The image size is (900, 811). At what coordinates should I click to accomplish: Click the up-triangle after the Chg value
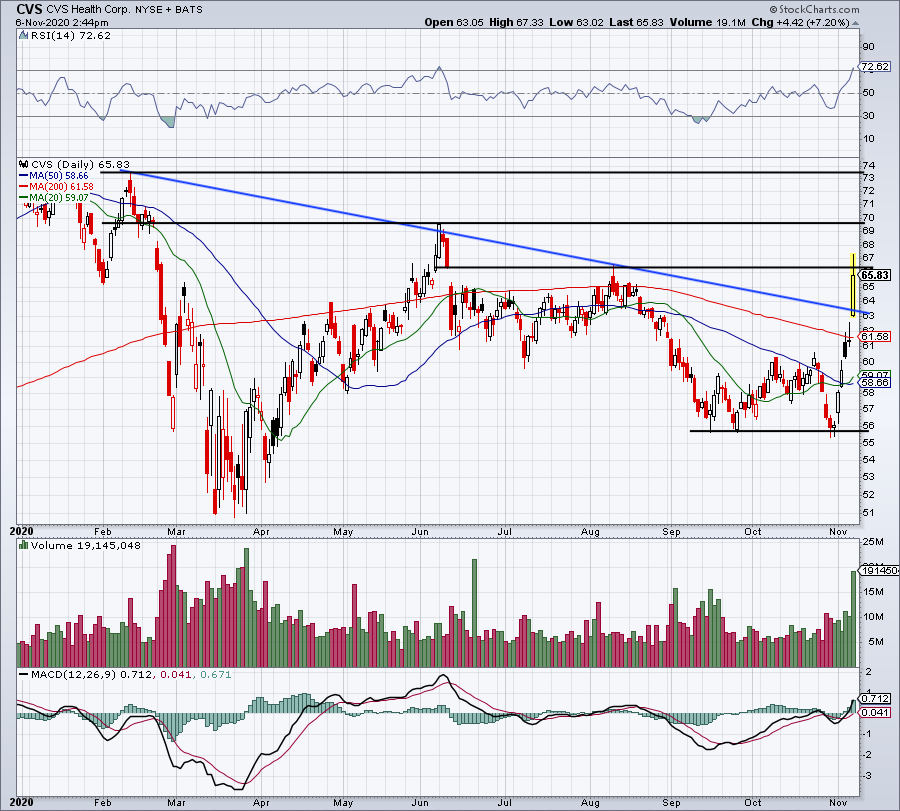click(855, 24)
